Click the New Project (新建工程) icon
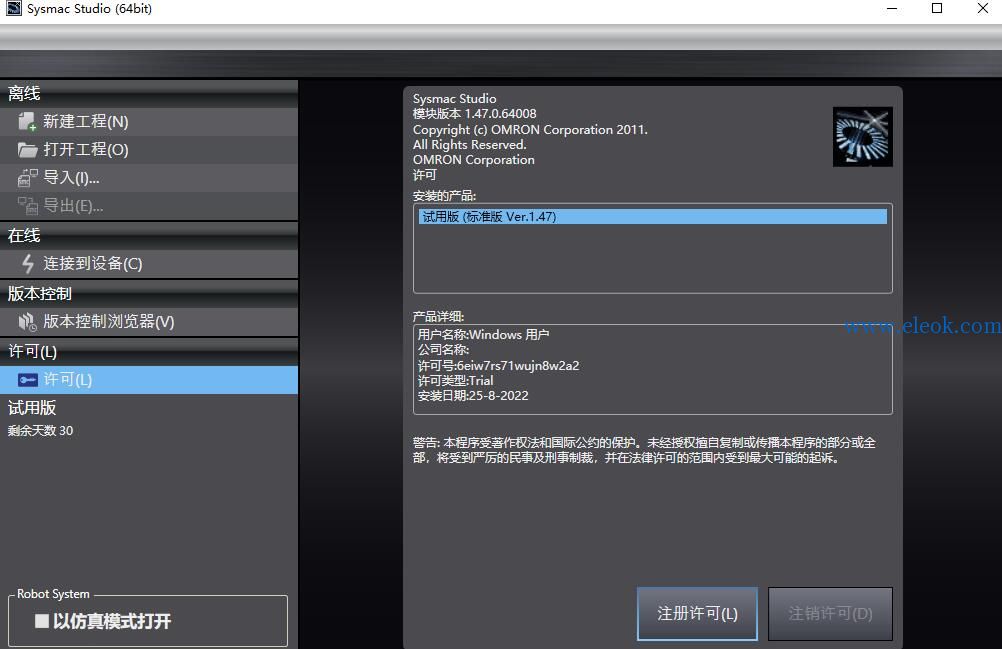This screenshot has width=1002, height=649. click(27, 121)
